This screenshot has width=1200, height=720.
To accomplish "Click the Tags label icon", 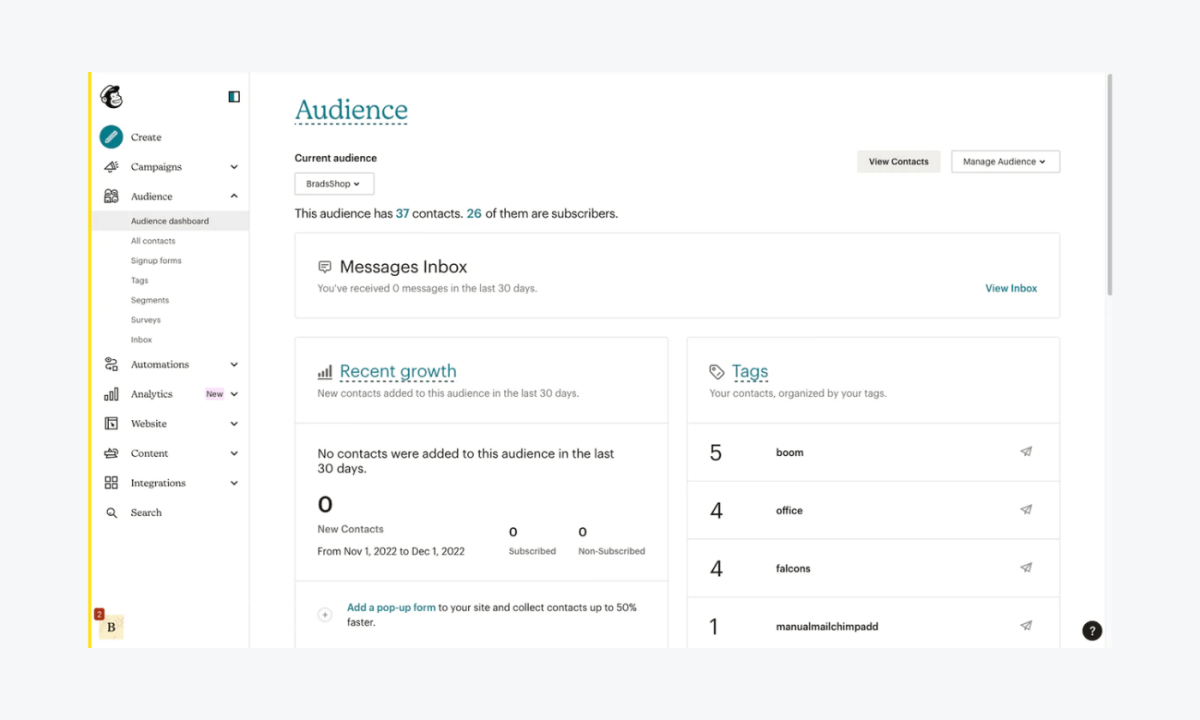I will click(x=717, y=372).
